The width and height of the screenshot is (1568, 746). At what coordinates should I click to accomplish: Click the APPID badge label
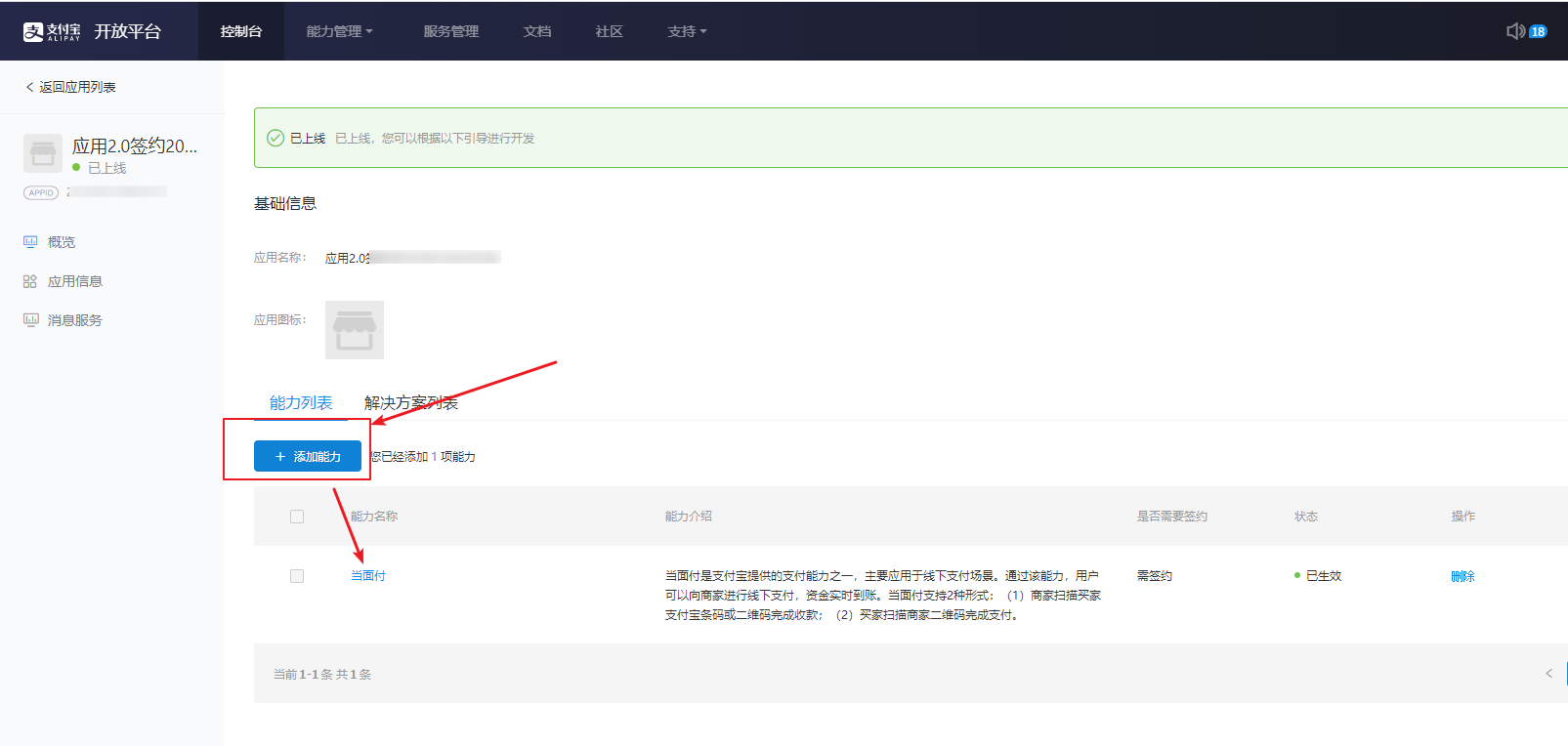[41, 192]
